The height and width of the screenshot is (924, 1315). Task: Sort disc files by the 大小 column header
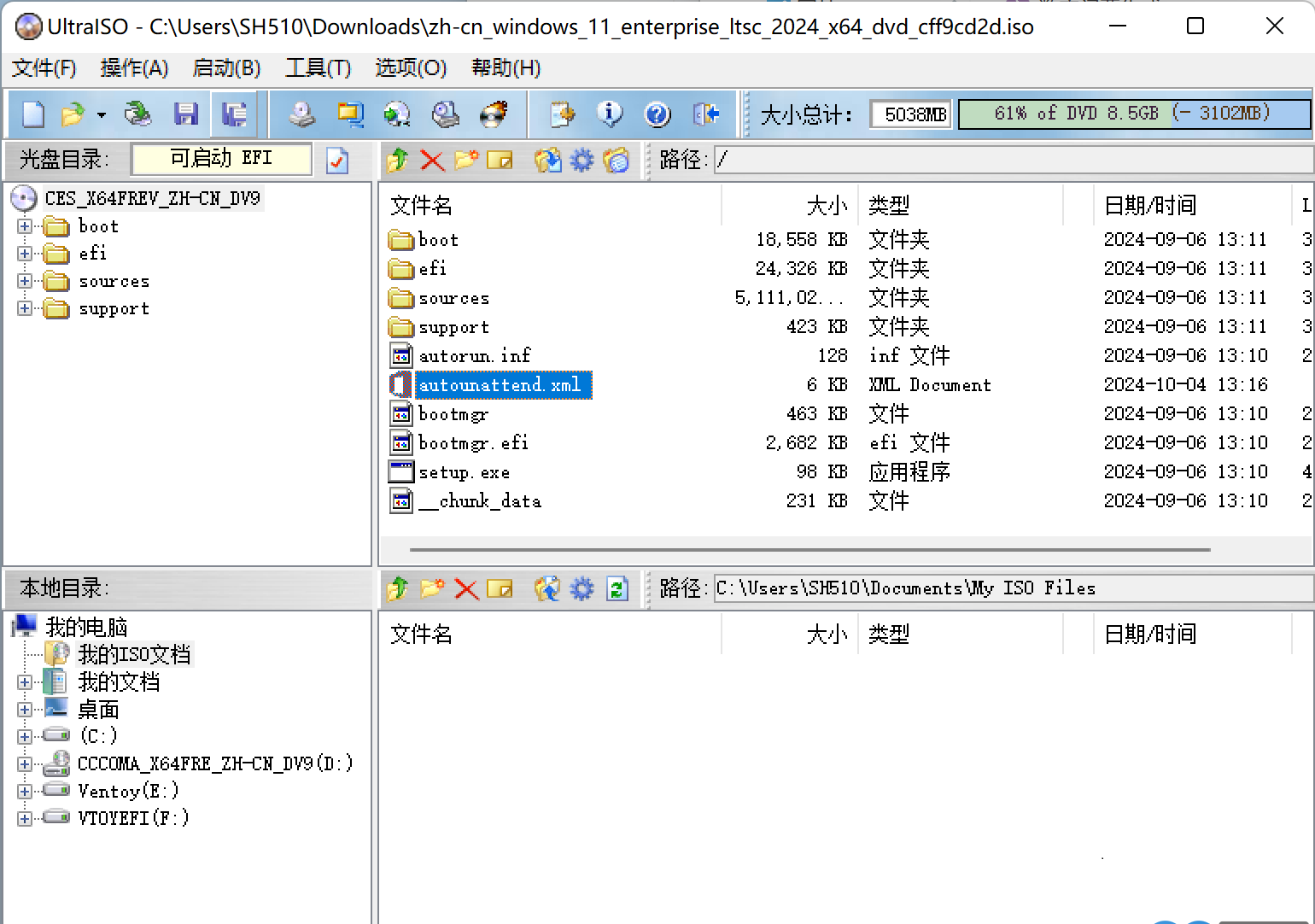790,205
